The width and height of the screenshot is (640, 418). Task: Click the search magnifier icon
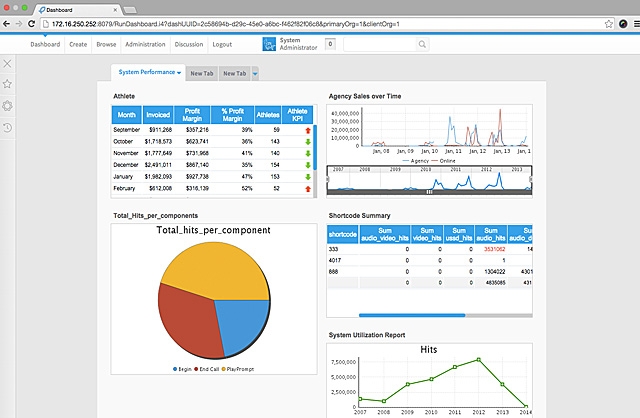422,44
